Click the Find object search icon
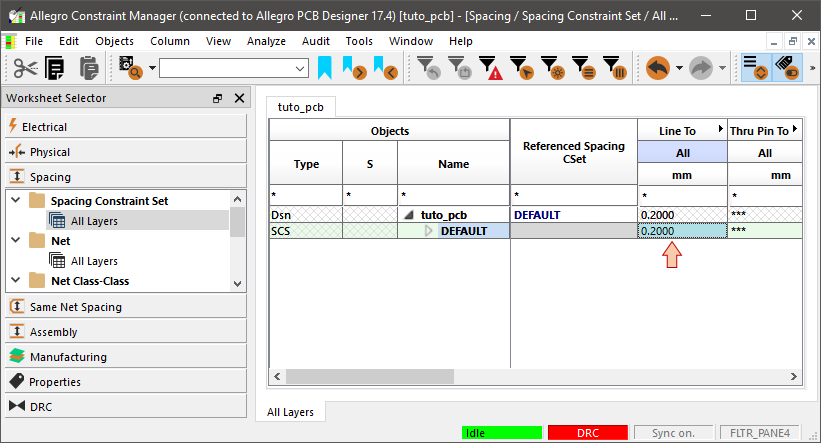This screenshot has width=821, height=443. [x=130, y=68]
